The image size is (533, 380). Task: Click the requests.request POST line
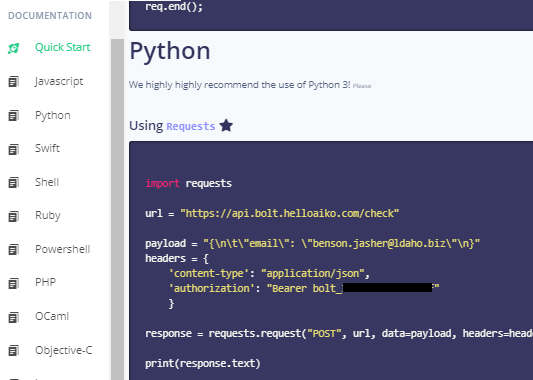point(339,333)
